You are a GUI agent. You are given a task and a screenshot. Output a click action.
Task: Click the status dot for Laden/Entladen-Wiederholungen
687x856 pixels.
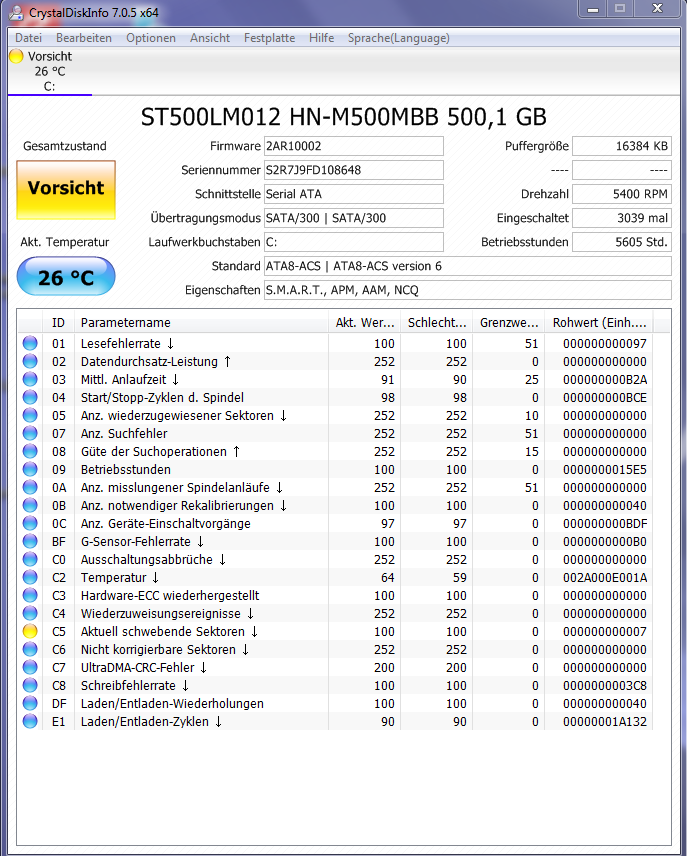click(x=30, y=703)
